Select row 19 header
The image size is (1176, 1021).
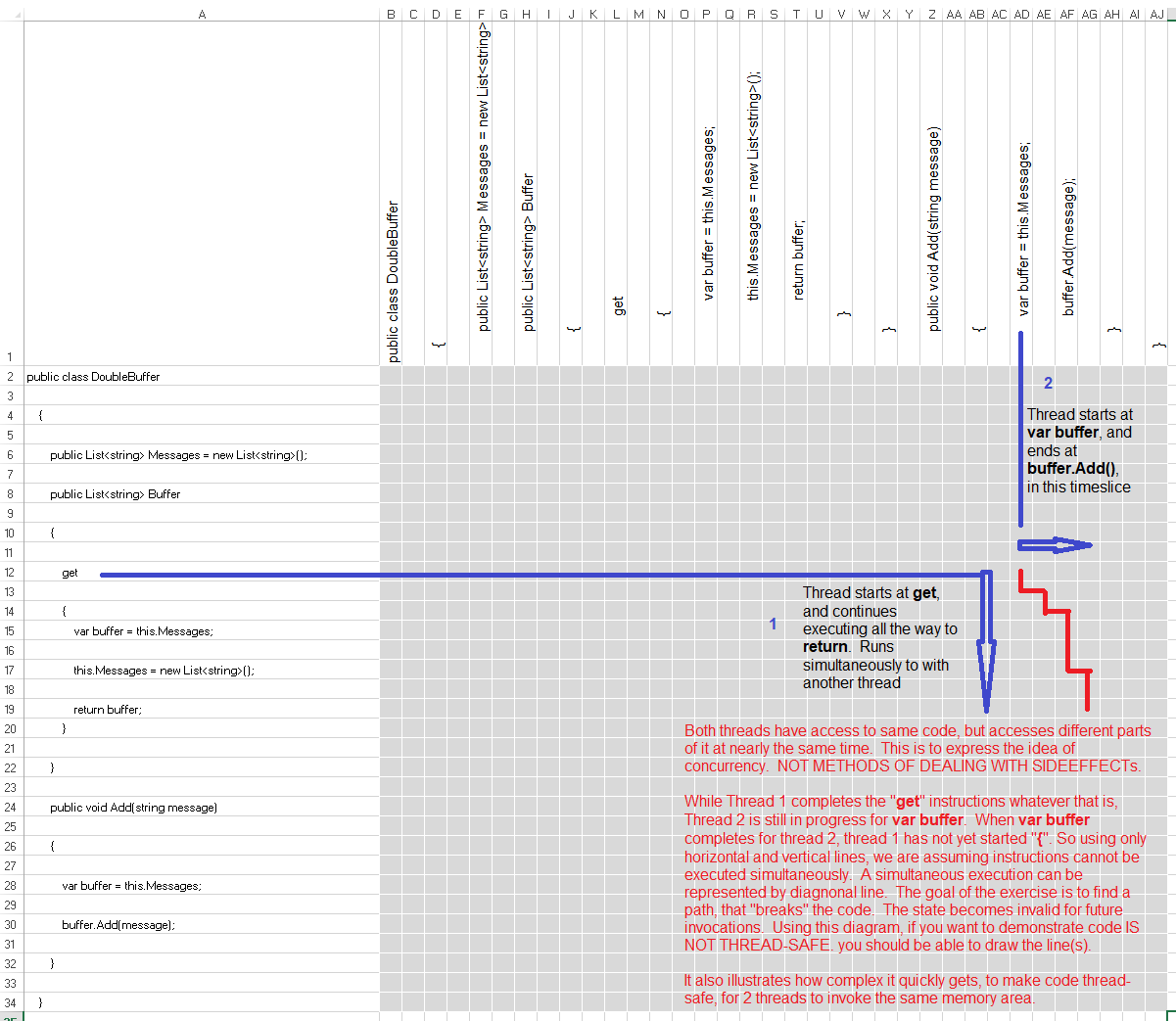pyautogui.click(x=12, y=709)
